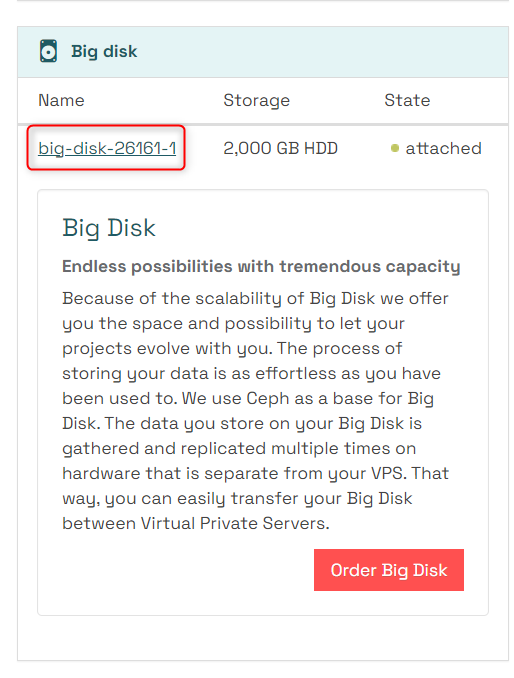514x678 pixels.
Task: Click the 'storing your data is as effortless' line
Action: tap(251, 374)
